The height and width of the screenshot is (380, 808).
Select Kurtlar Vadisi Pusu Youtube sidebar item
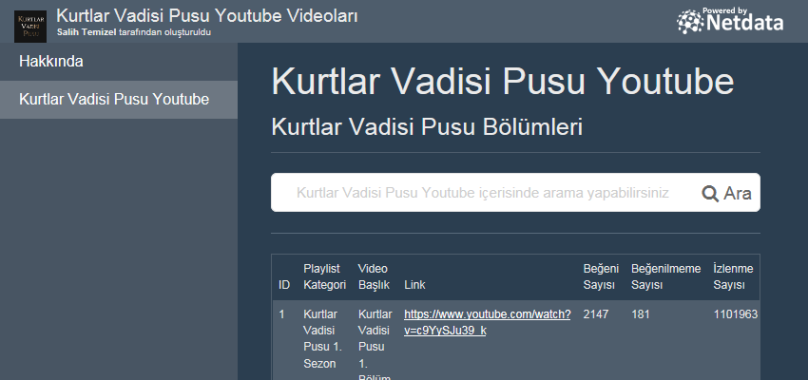click(119, 100)
